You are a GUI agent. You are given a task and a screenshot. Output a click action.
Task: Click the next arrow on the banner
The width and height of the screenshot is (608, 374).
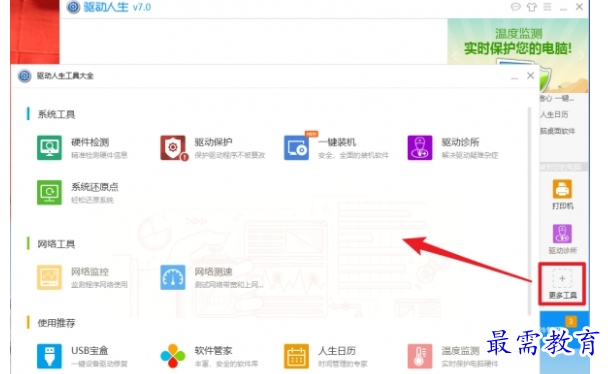tap(581, 56)
